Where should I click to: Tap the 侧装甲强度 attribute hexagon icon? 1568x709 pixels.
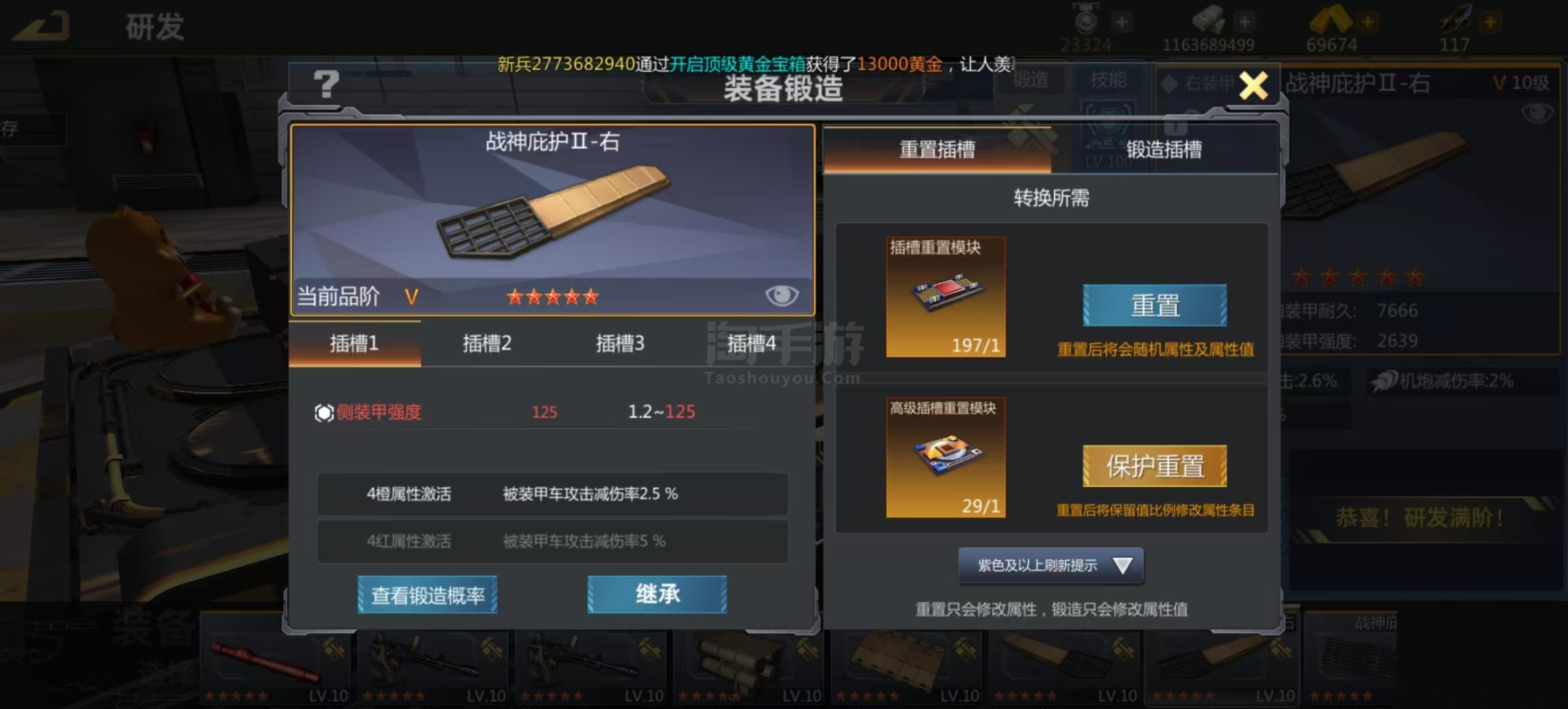(324, 413)
